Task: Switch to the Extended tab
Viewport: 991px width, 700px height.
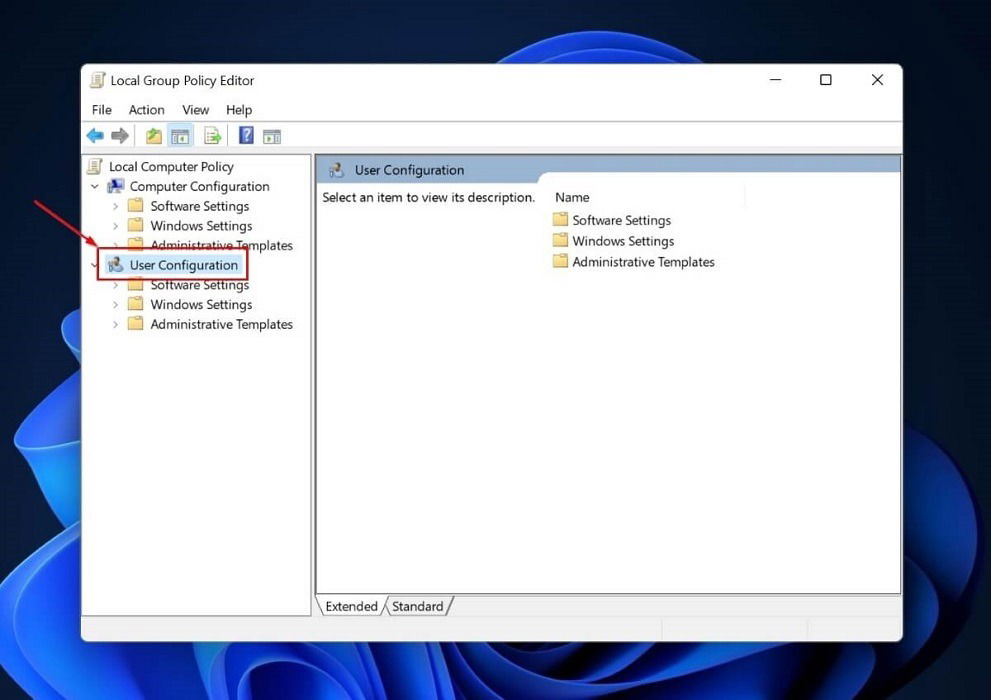Action: 351,605
